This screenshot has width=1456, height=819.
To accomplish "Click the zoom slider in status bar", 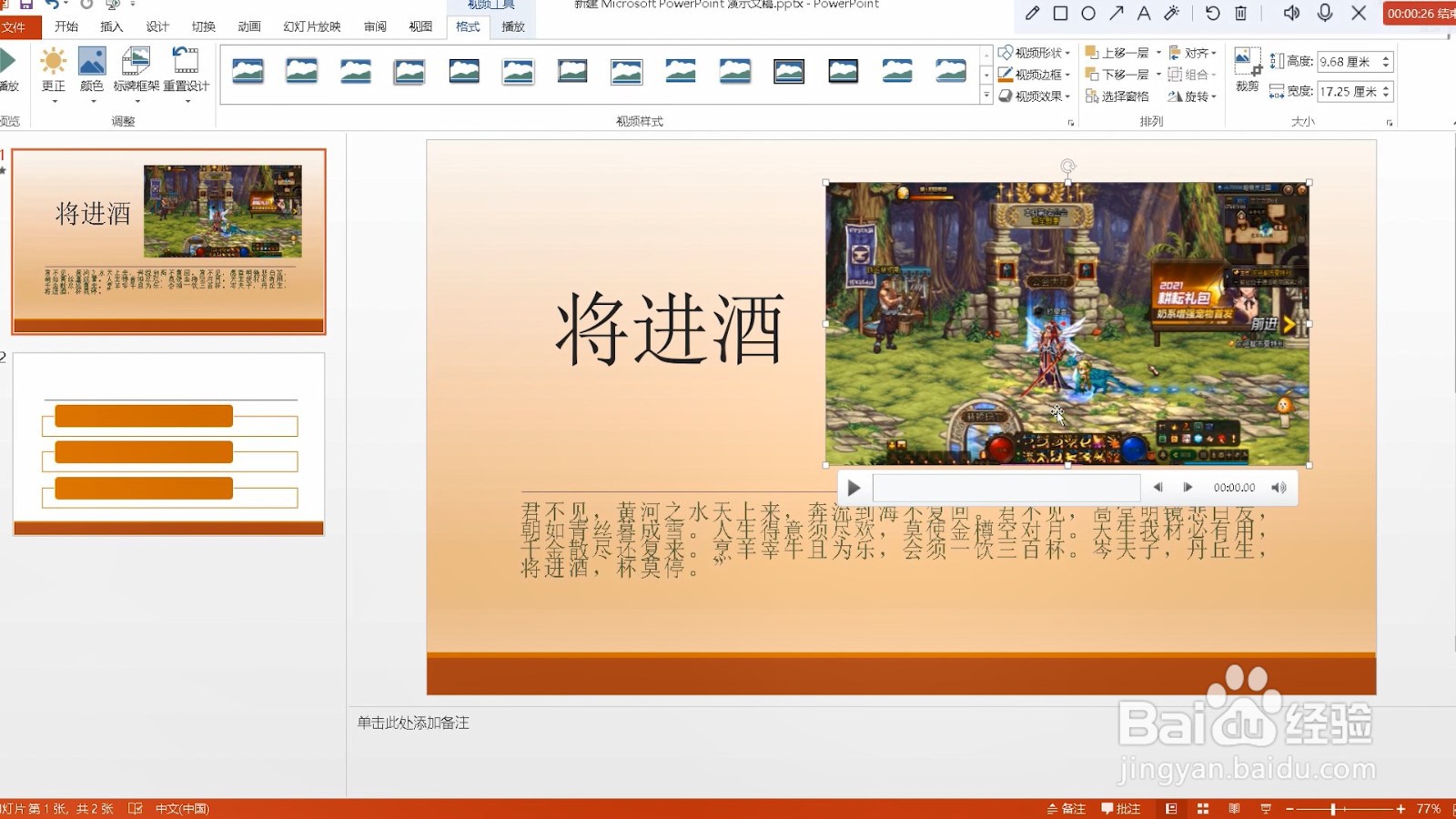I will click(x=1344, y=809).
